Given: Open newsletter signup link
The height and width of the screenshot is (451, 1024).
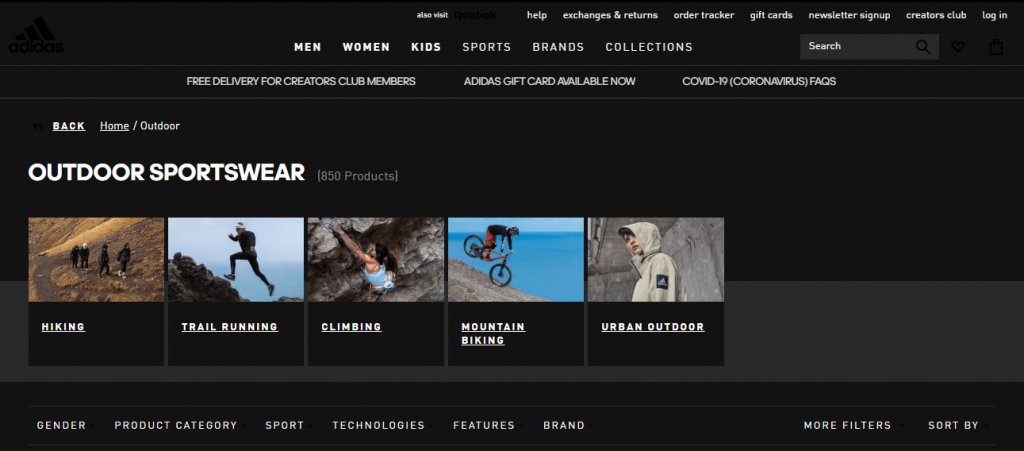Looking at the screenshot, I should point(849,15).
